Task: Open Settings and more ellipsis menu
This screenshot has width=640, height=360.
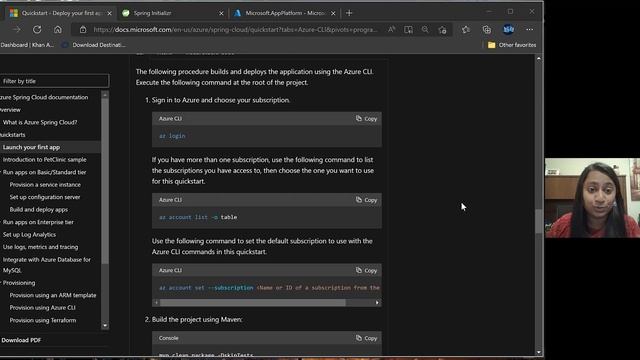Action: click(x=529, y=29)
